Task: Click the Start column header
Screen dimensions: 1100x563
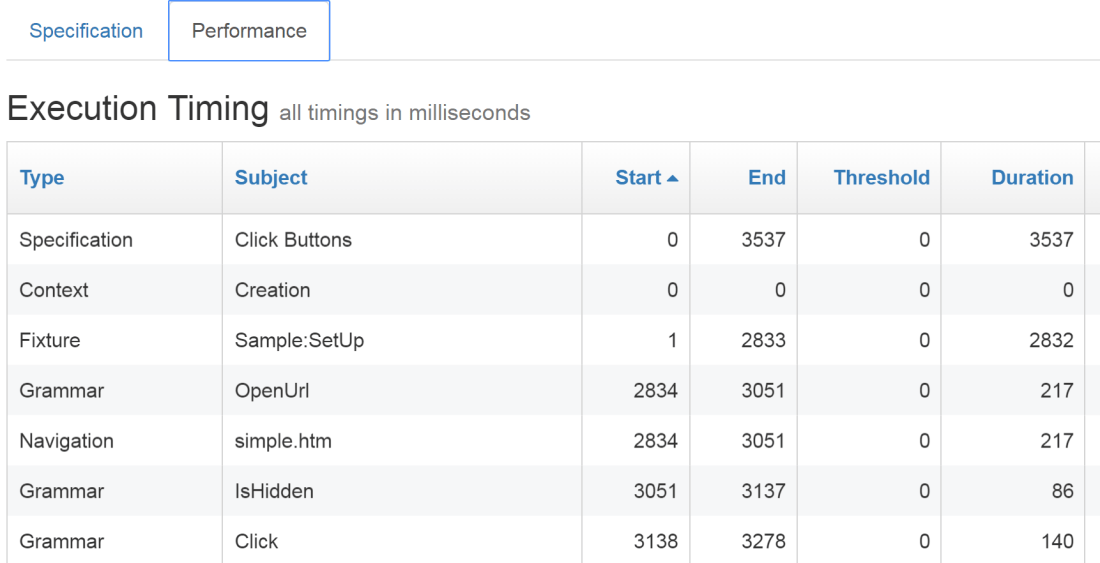Action: coord(638,178)
